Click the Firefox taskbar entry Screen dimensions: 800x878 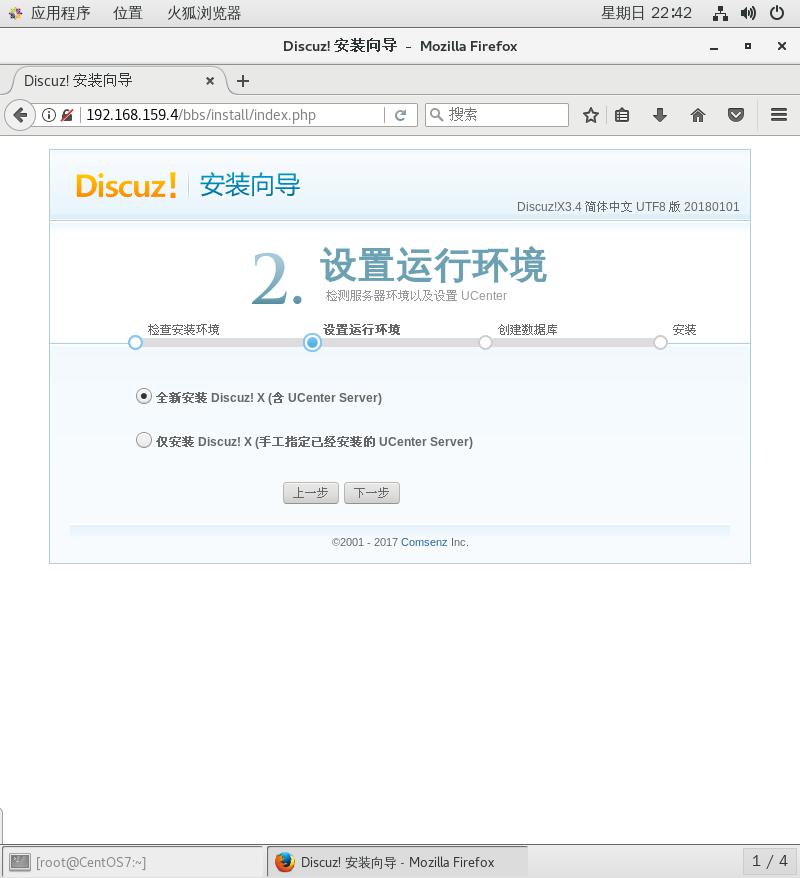(397, 862)
